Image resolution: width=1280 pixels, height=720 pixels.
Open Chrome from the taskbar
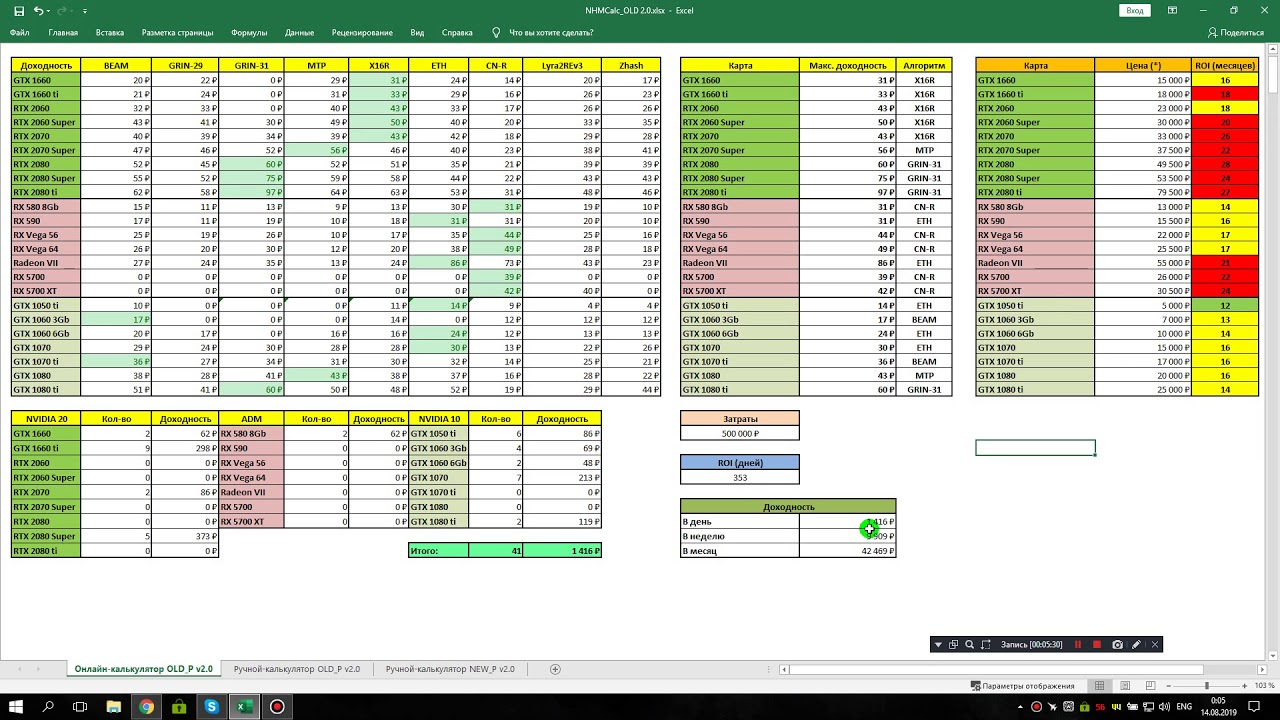click(147, 707)
